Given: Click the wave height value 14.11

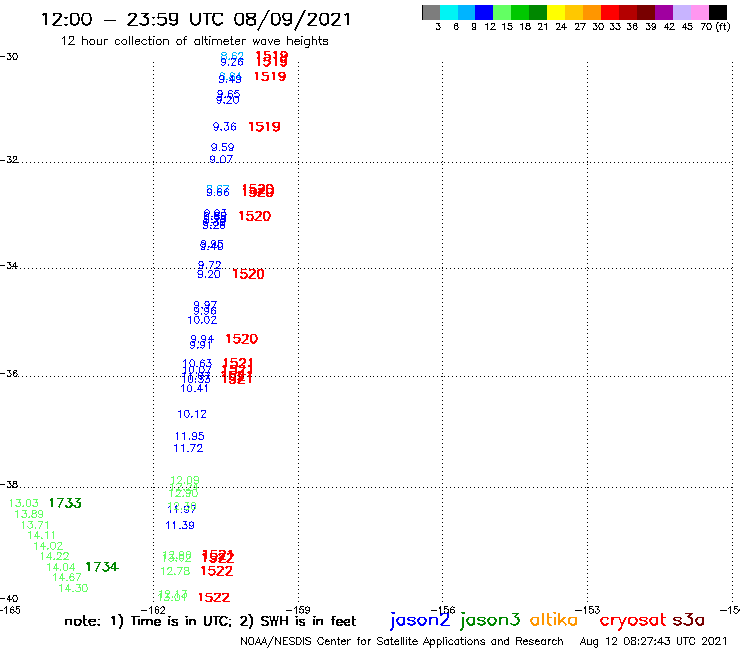Looking at the screenshot, I should tap(42, 535).
